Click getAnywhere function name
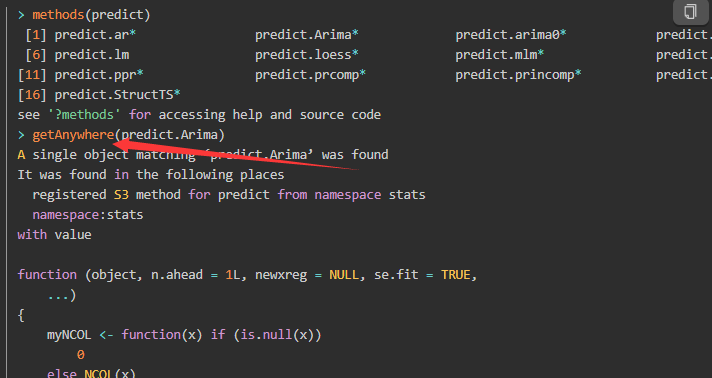Screen dimensions: 712x378 73,135
